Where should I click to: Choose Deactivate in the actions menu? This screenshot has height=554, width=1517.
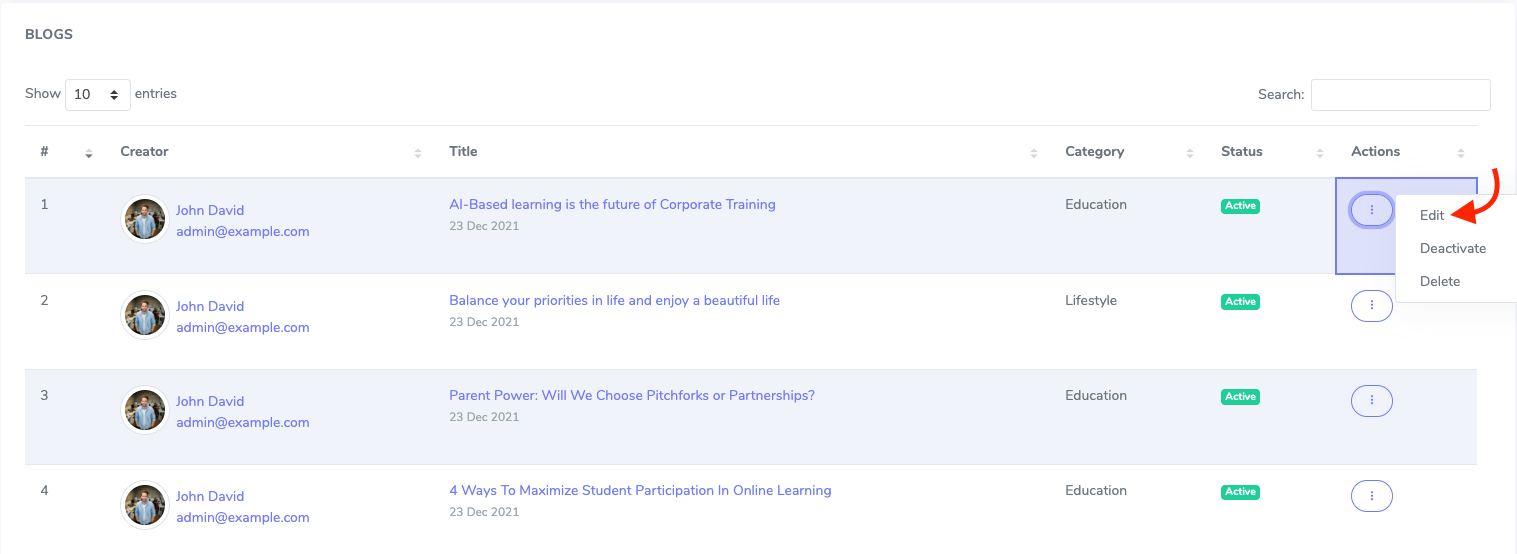1452,248
